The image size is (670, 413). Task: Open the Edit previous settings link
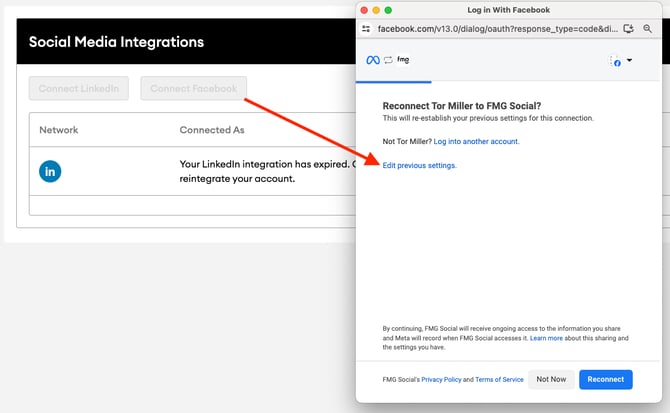(419, 165)
